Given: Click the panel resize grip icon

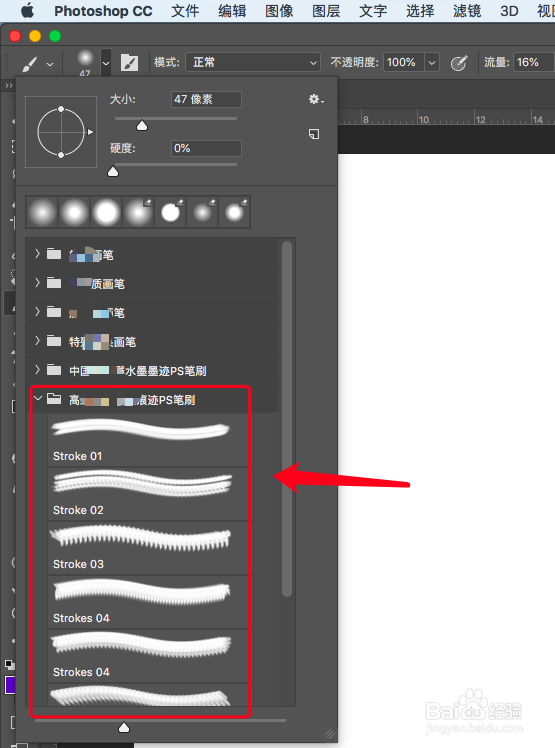Looking at the screenshot, I should pos(330,733).
